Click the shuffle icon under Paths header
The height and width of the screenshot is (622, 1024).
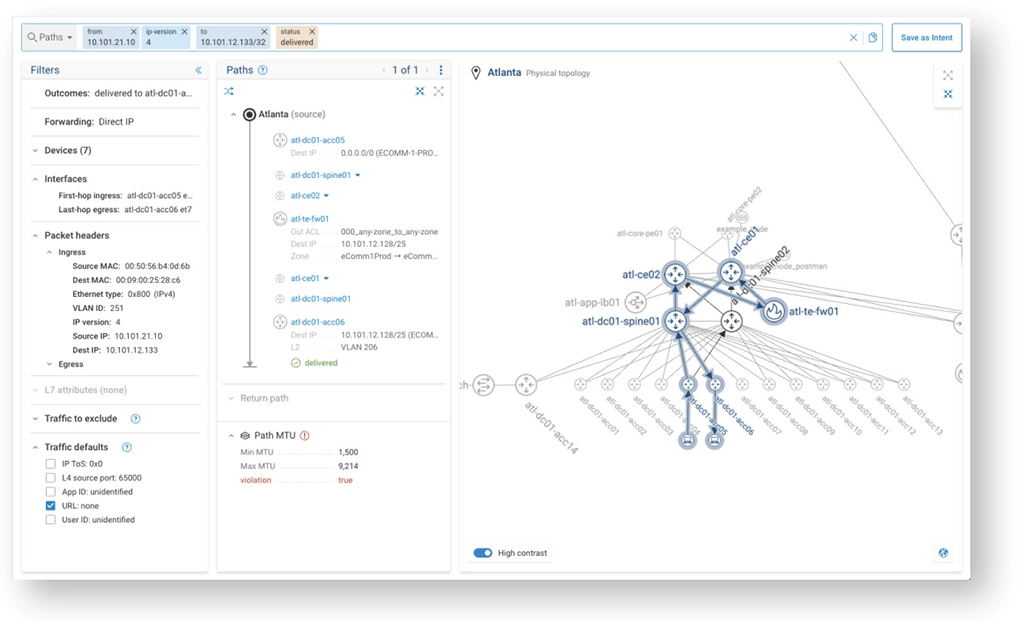click(229, 91)
